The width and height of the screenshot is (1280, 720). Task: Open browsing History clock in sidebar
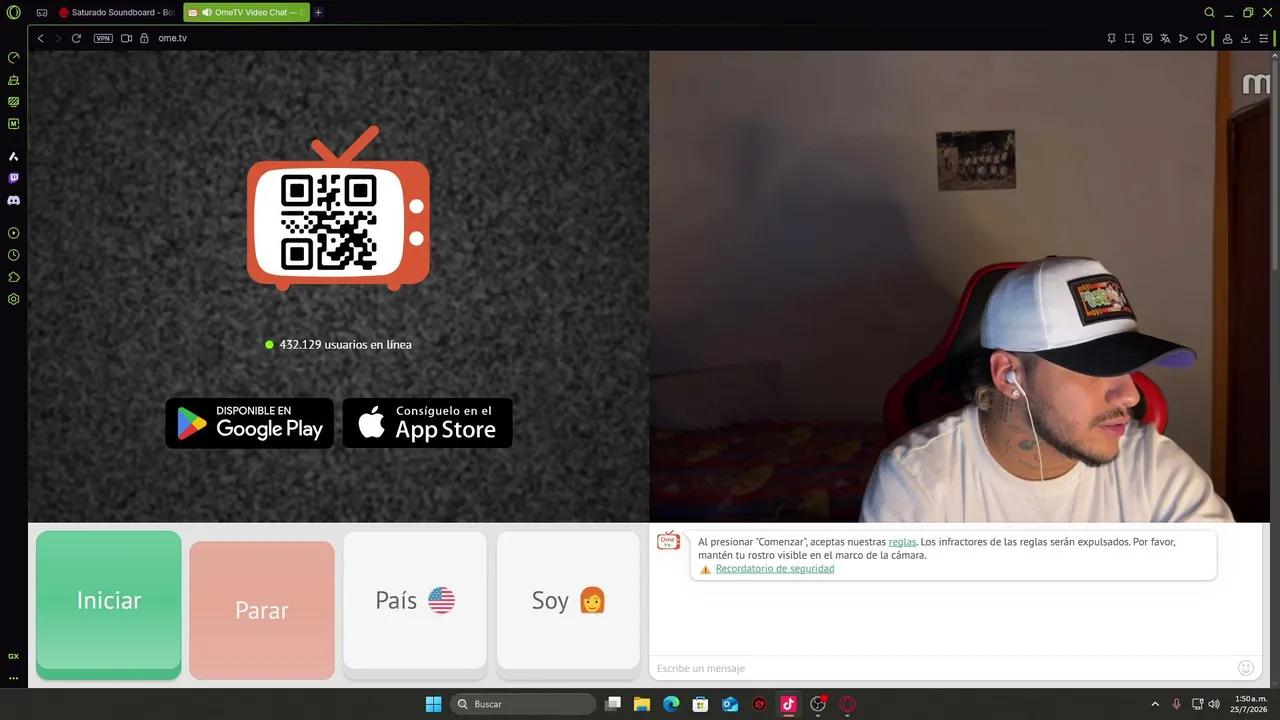coord(14,255)
